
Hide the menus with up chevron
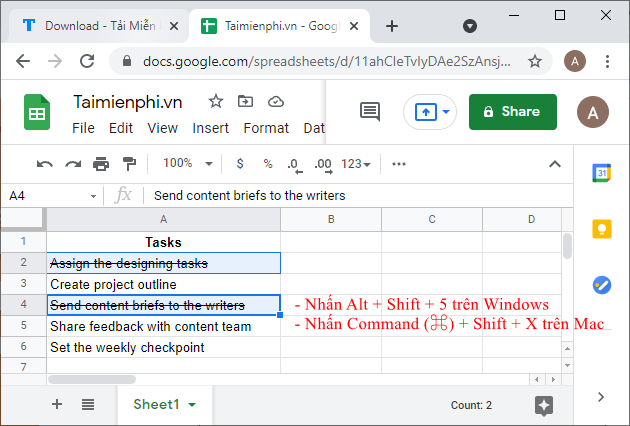click(x=555, y=164)
